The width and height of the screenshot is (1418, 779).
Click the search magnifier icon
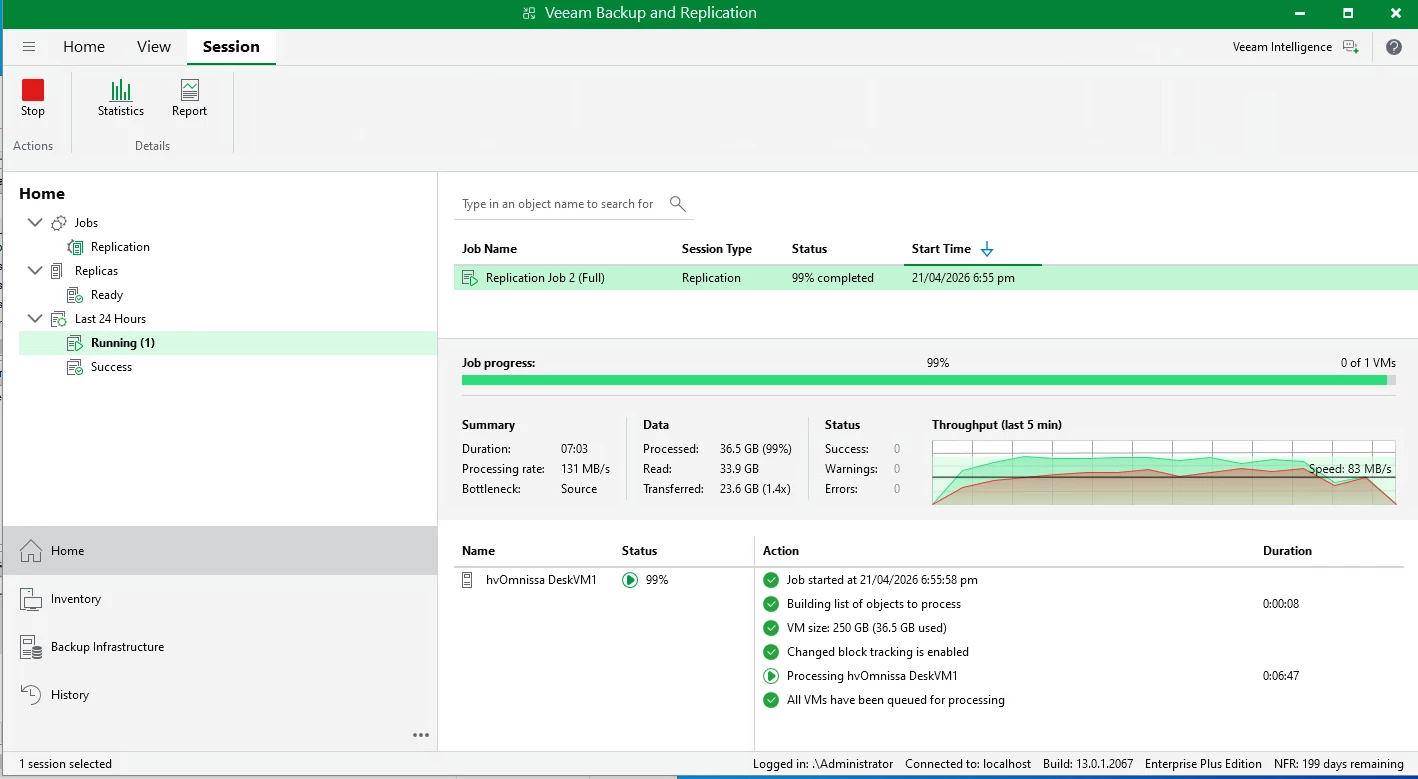tap(677, 204)
